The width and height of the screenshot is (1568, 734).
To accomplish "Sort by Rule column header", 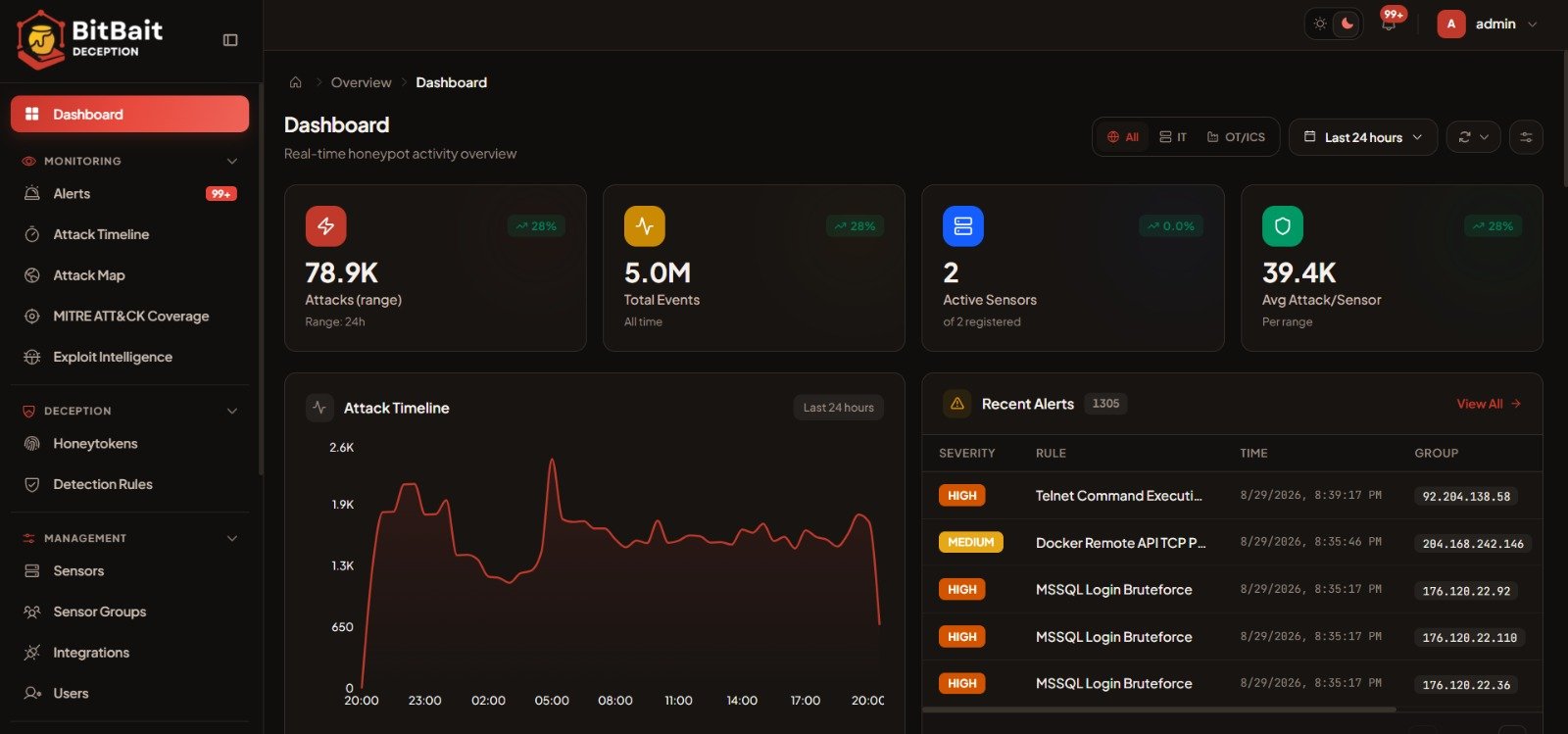I will coord(1051,453).
